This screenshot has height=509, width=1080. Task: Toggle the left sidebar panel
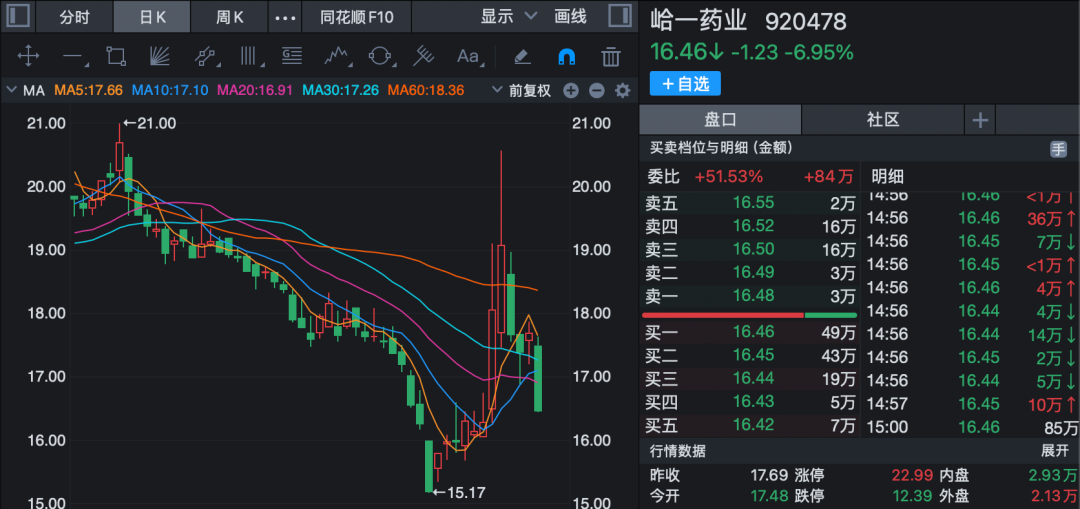(17, 17)
